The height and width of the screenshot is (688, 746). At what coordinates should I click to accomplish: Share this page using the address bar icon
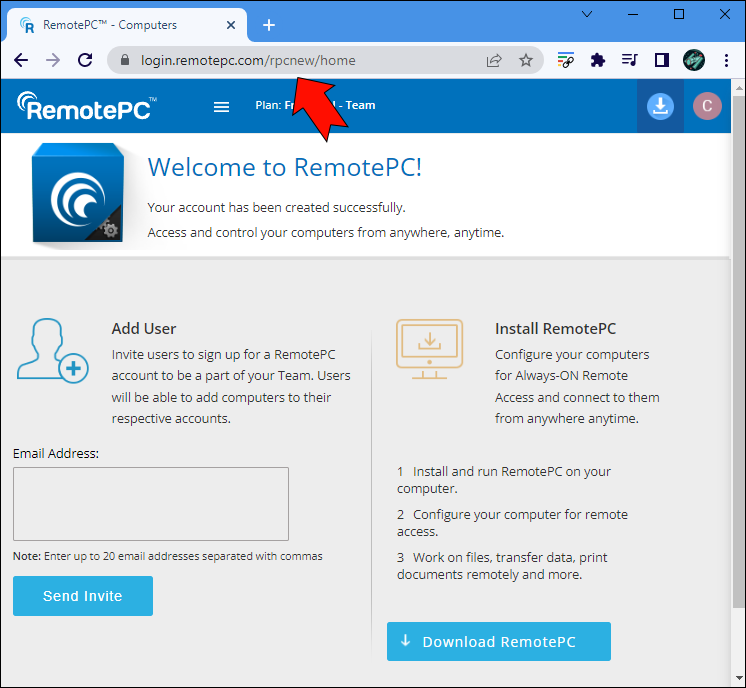[x=494, y=60]
